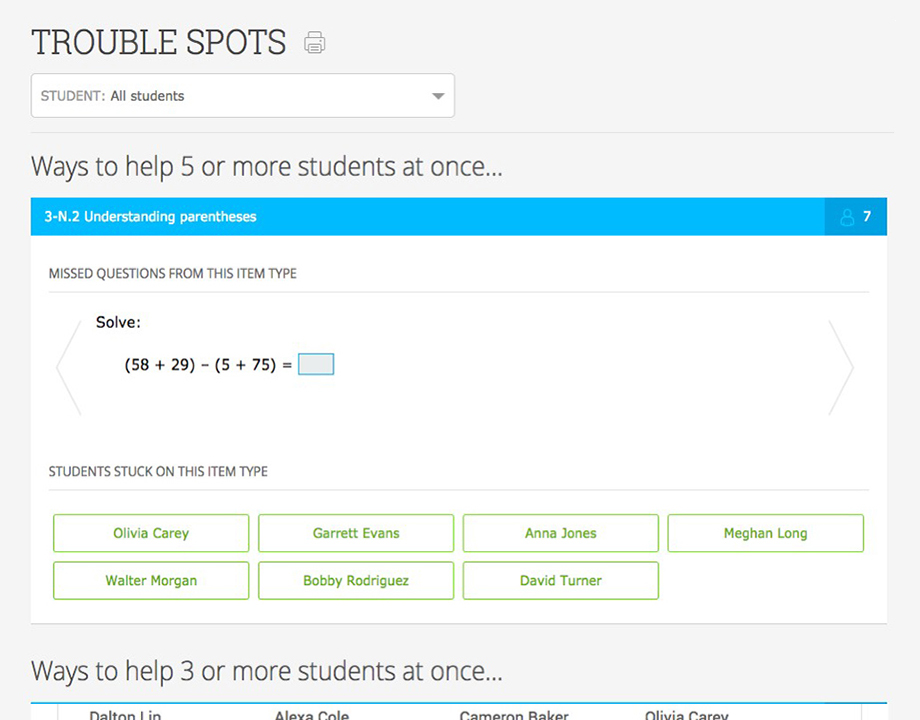Click the TROUBLE SPOTS page heading
The image size is (920, 720).
coord(158,42)
